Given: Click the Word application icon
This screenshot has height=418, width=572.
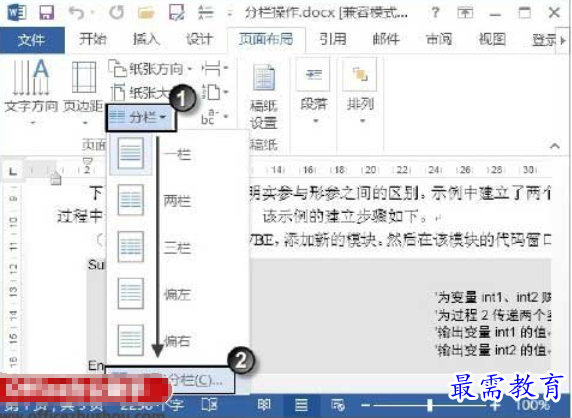Looking at the screenshot, I should point(17,13).
